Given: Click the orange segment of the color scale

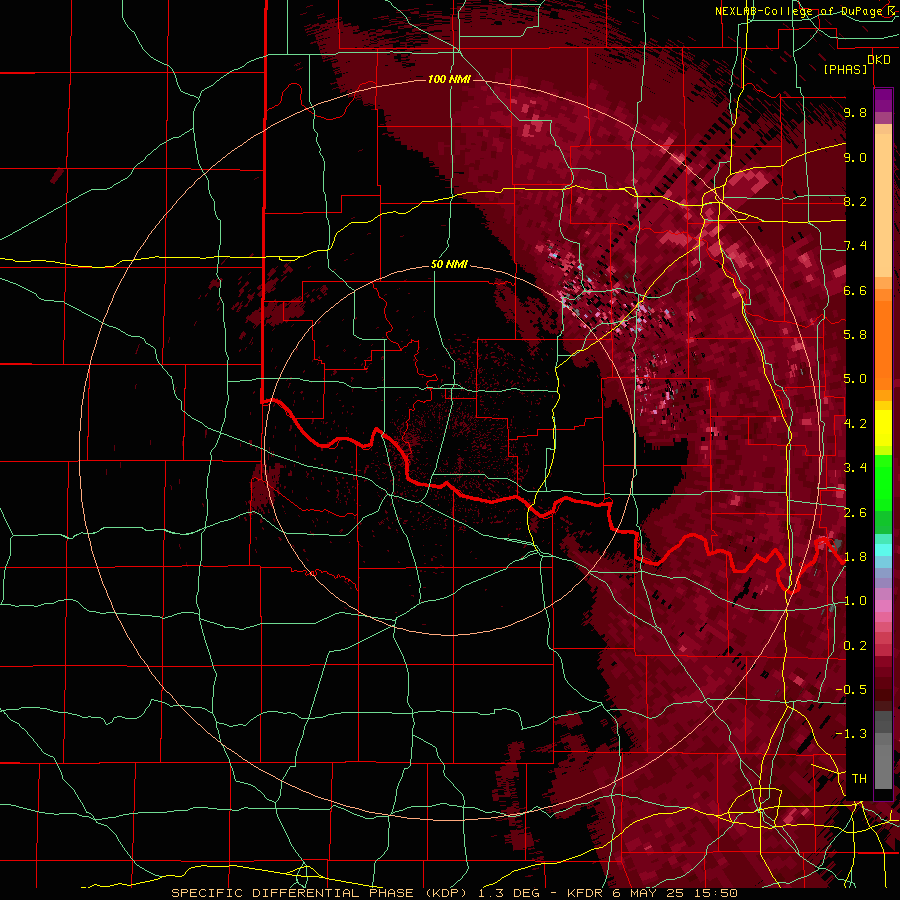Looking at the screenshot, I should coord(883,340).
